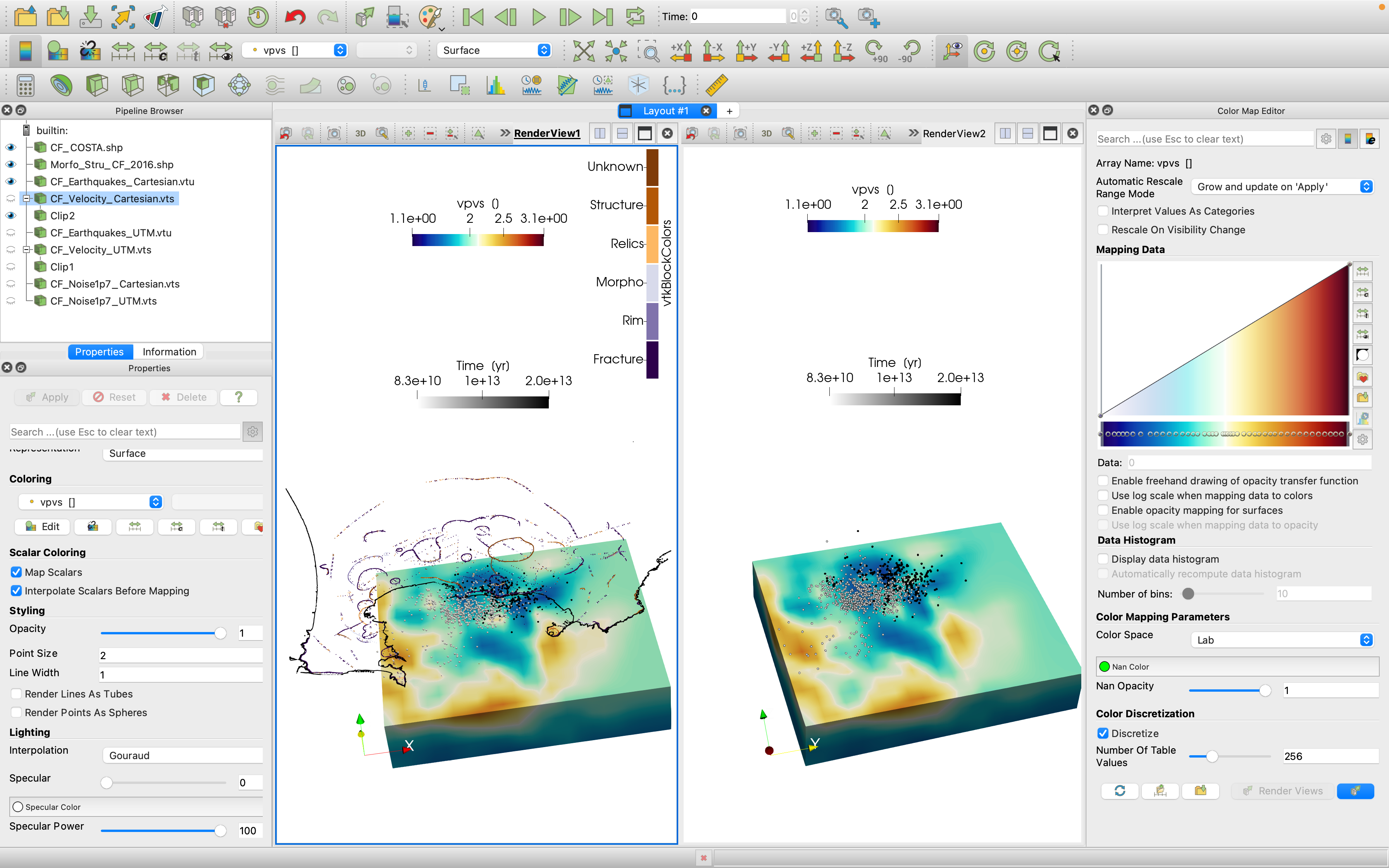Show CF_Velocity_Cartesian.vts with eye icon

[x=10, y=199]
